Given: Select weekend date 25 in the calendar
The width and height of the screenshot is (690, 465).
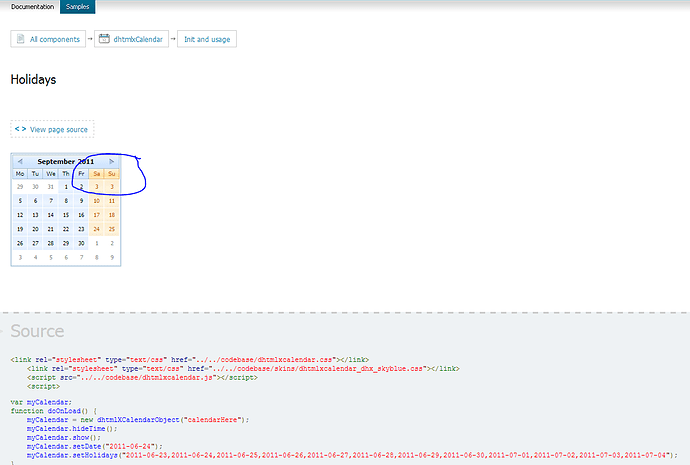Looking at the screenshot, I should tap(112, 229).
